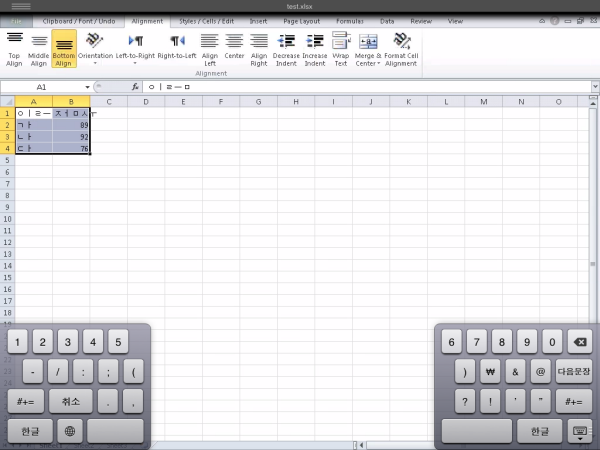Image resolution: width=600 pixels, height=450 pixels.
Task: Open the Data ribbon tab
Action: click(387, 21)
